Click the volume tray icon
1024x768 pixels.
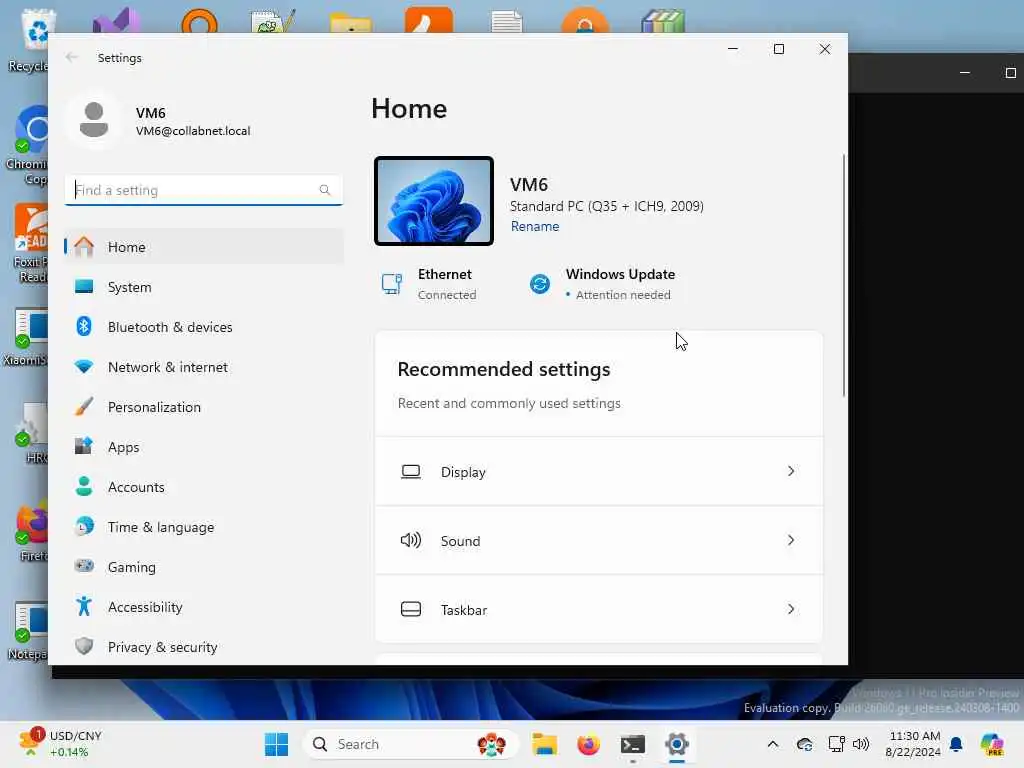click(x=861, y=744)
